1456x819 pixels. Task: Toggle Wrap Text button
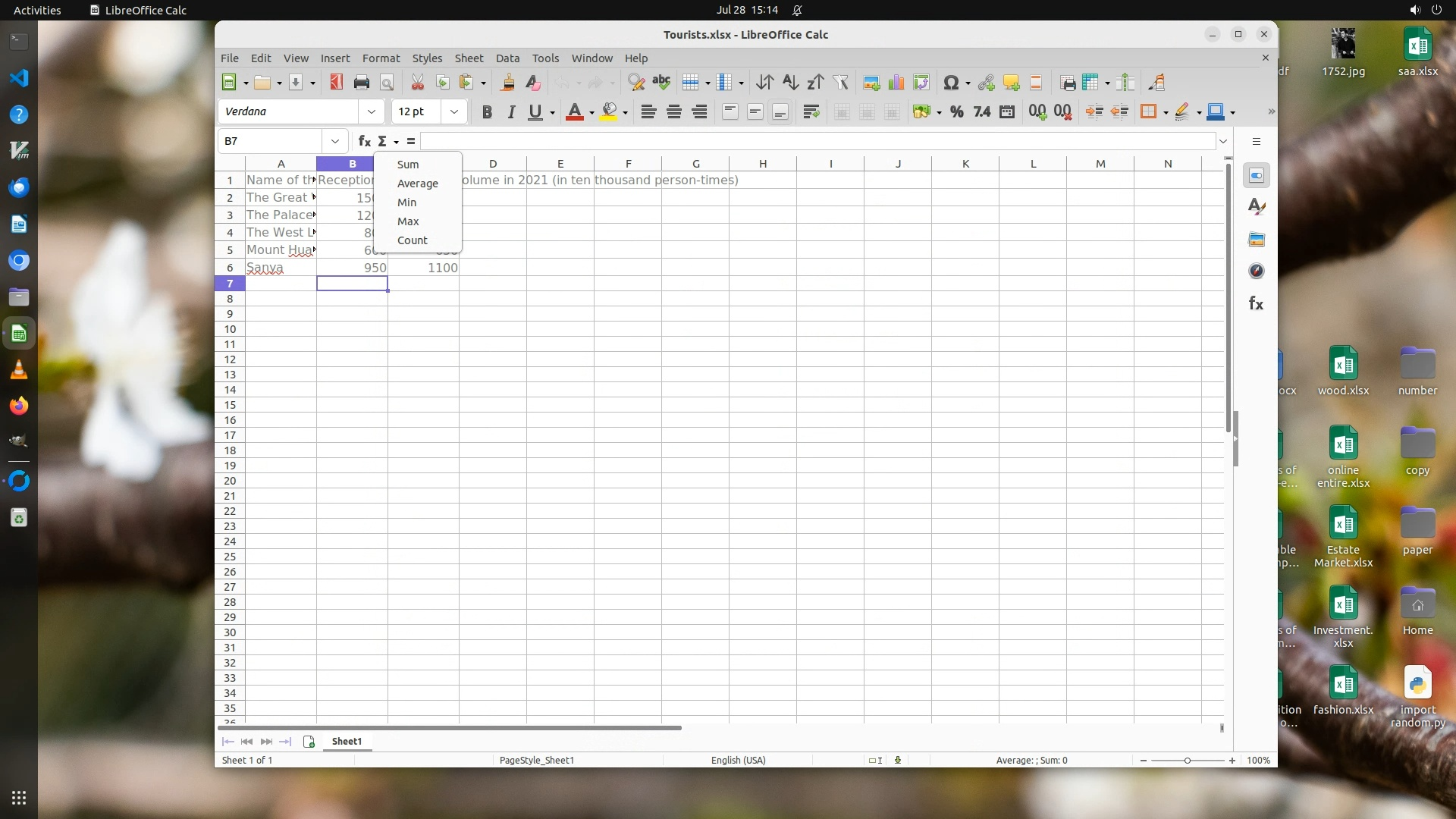pyautogui.click(x=811, y=112)
